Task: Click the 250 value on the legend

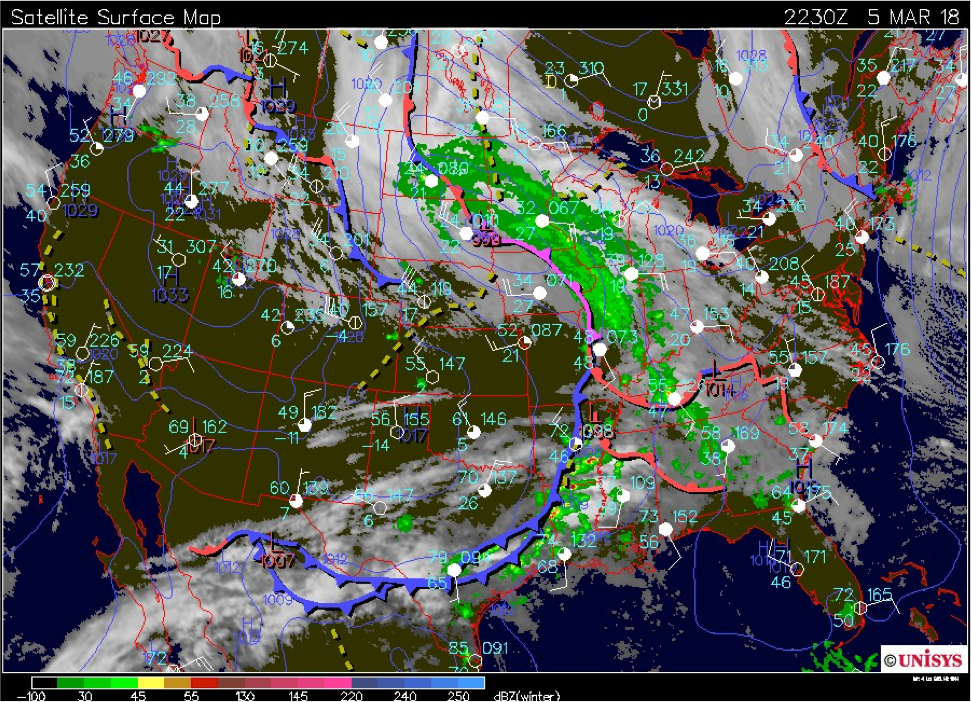Action: (458, 696)
